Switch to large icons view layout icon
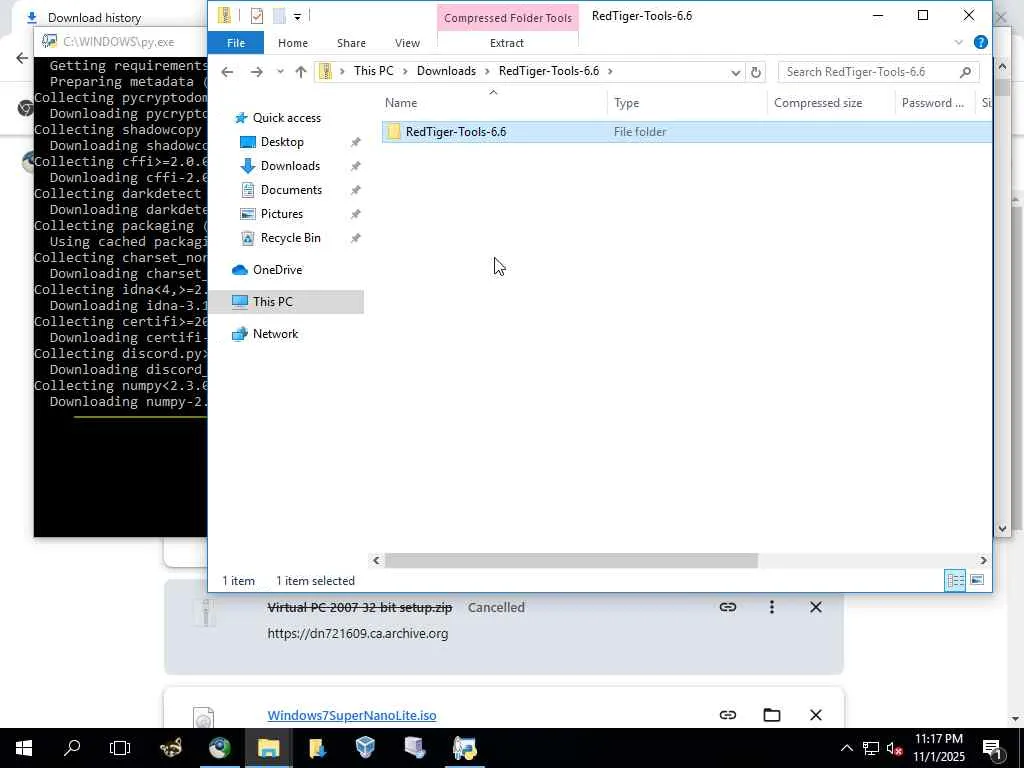The height and width of the screenshot is (768, 1024). [977, 580]
